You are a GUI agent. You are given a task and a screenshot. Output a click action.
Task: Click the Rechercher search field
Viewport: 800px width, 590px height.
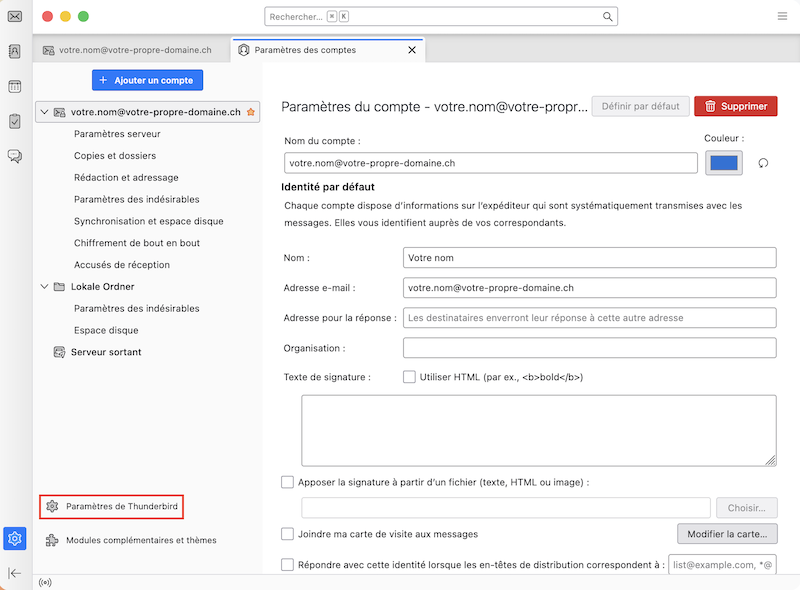pos(441,16)
